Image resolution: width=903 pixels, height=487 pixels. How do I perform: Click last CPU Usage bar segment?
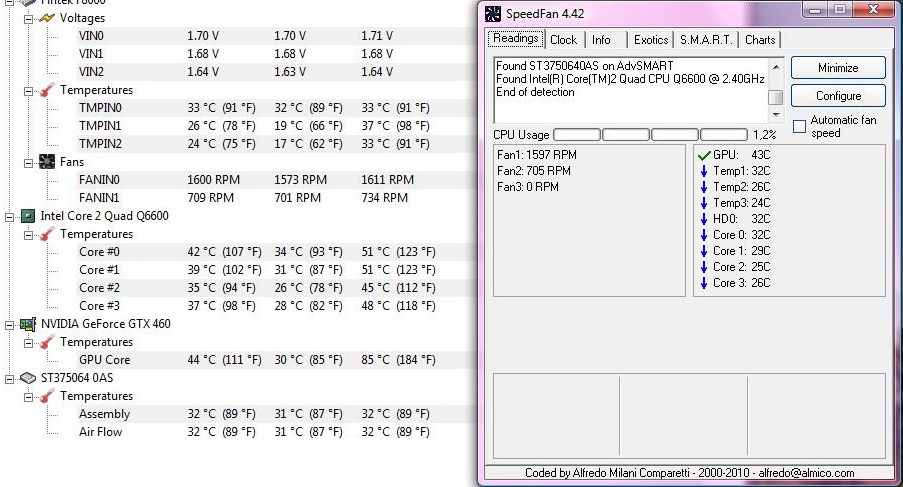724,135
